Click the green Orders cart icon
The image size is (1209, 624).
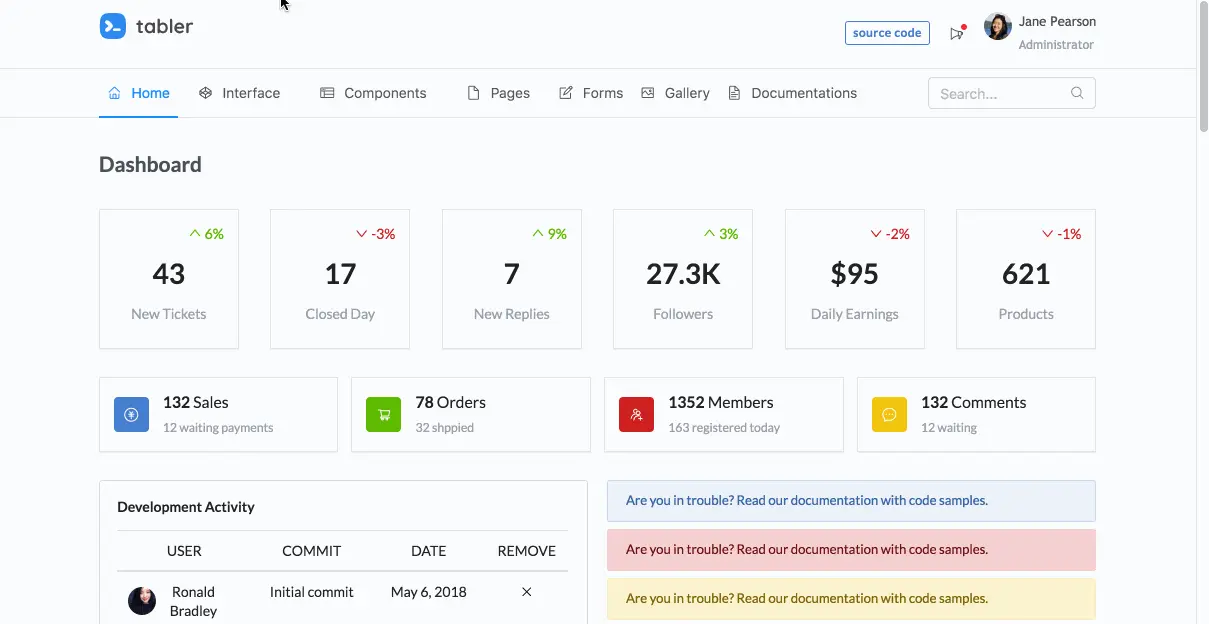tap(384, 414)
